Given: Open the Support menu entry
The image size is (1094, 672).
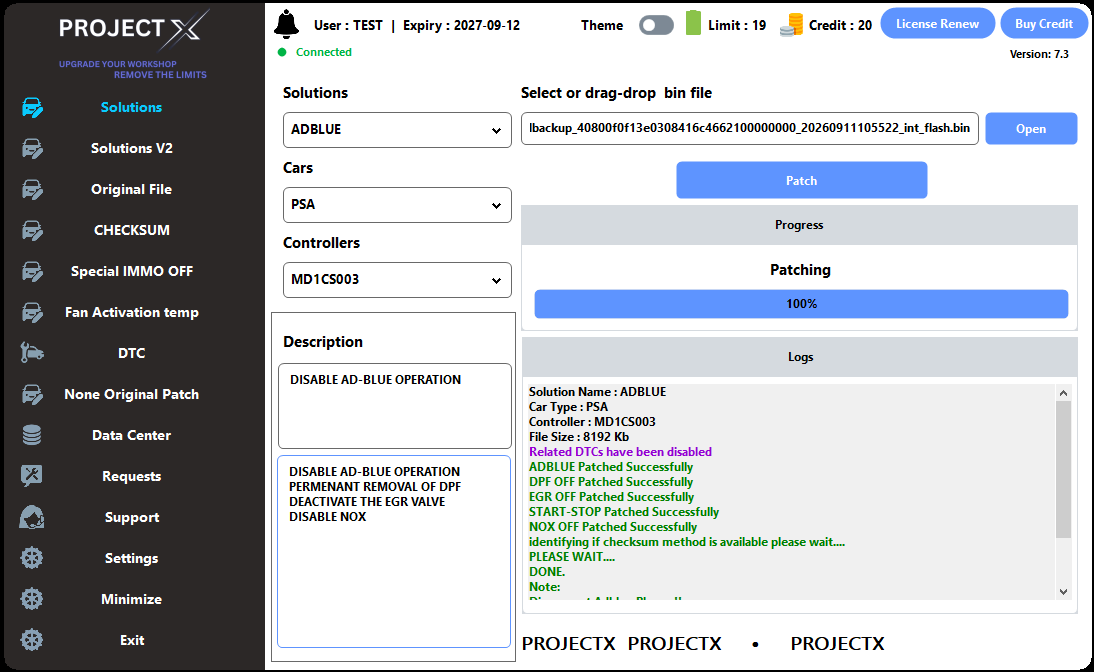Looking at the screenshot, I should [131, 517].
